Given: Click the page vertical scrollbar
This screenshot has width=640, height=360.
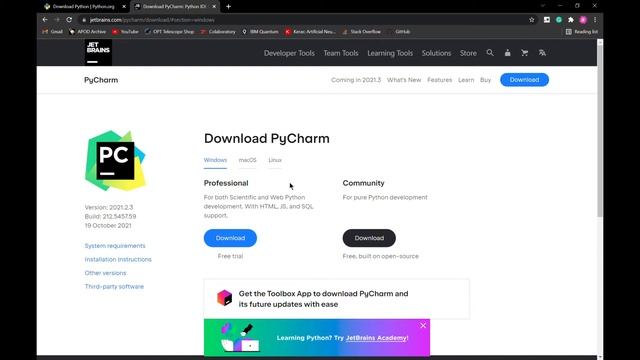Looking at the screenshot, I should 600,131.
